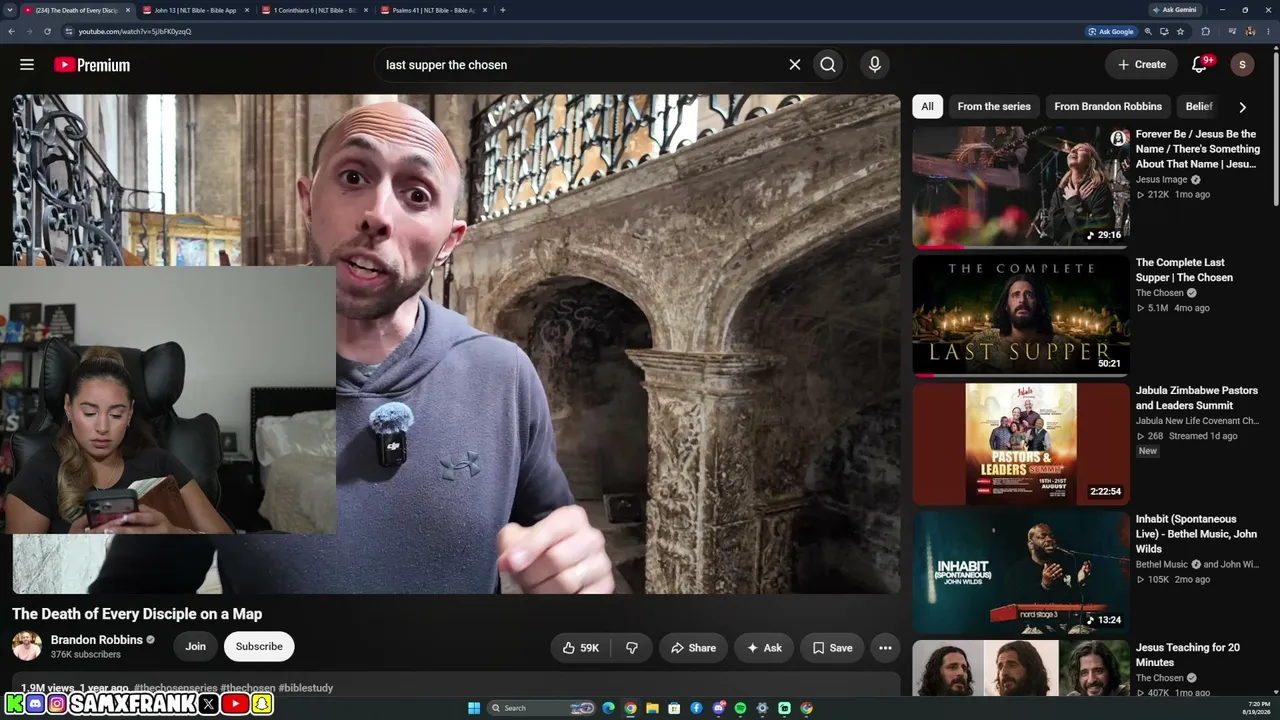Save the video to a playlist
This screenshot has width=1280, height=720.
tap(832, 648)
